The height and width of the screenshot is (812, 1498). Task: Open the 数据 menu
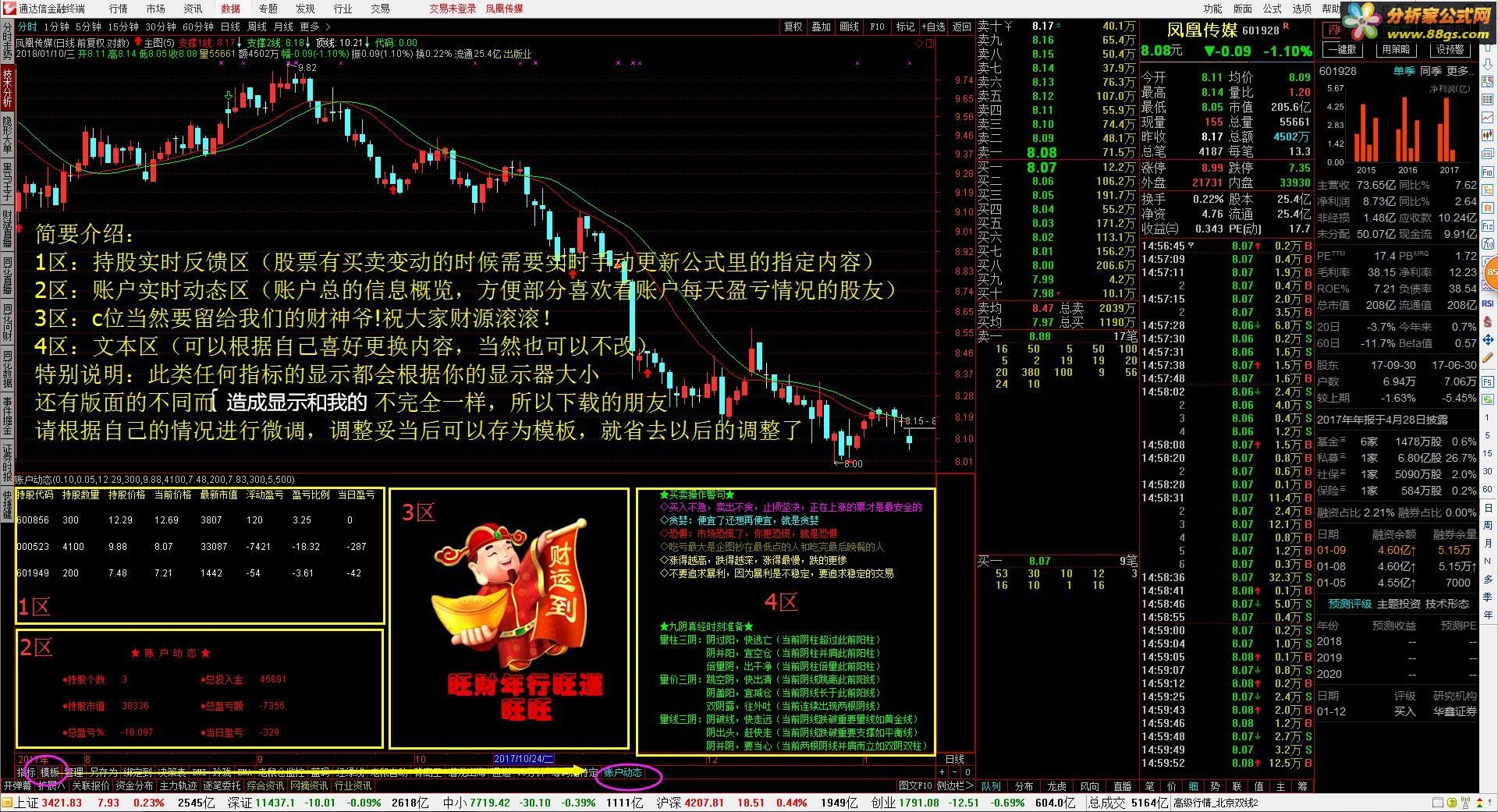click(230, 9)
